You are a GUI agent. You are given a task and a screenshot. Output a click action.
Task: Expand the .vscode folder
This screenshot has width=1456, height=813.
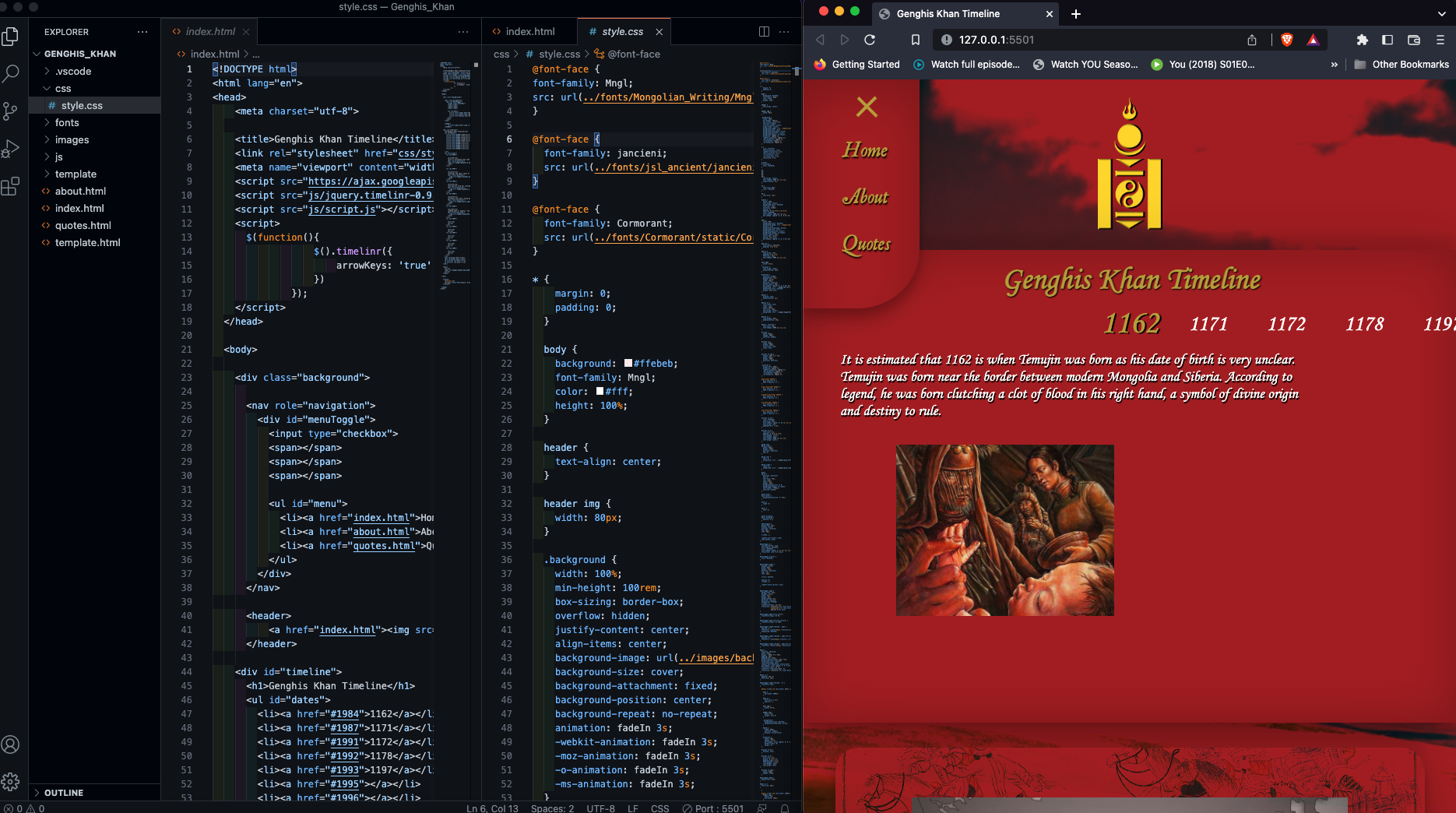pyautogui.click(x=73, y=71)
